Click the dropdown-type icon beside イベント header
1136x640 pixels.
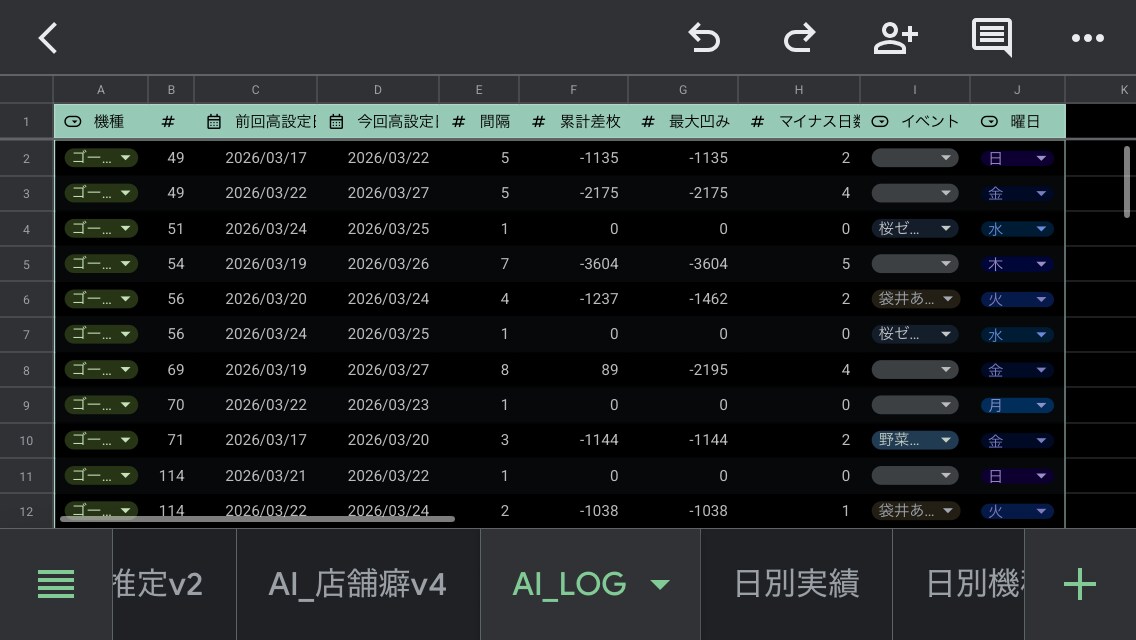880,122
